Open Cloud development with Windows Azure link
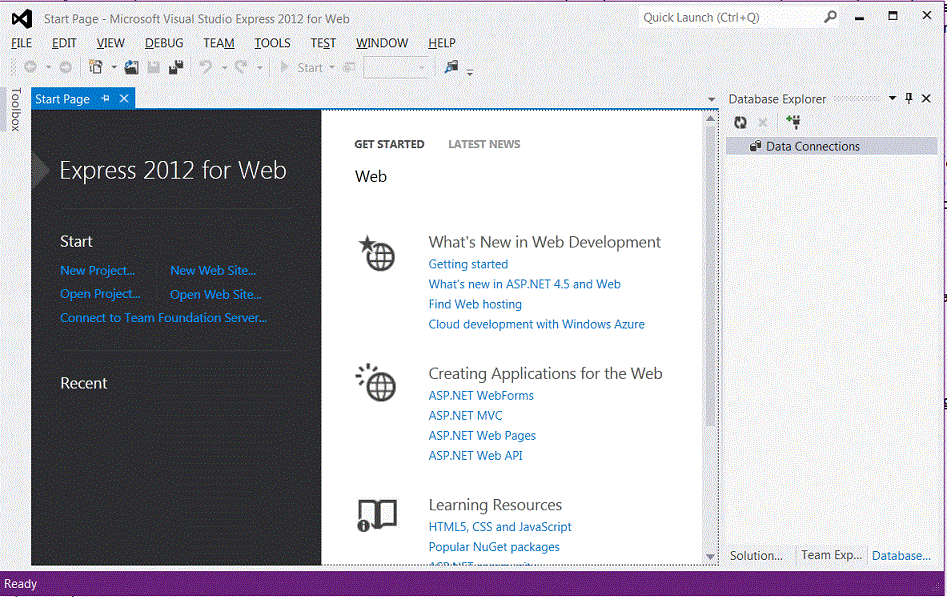Image resolution: width=947 pixels, height=600 pixels. (x=536, y=324)
